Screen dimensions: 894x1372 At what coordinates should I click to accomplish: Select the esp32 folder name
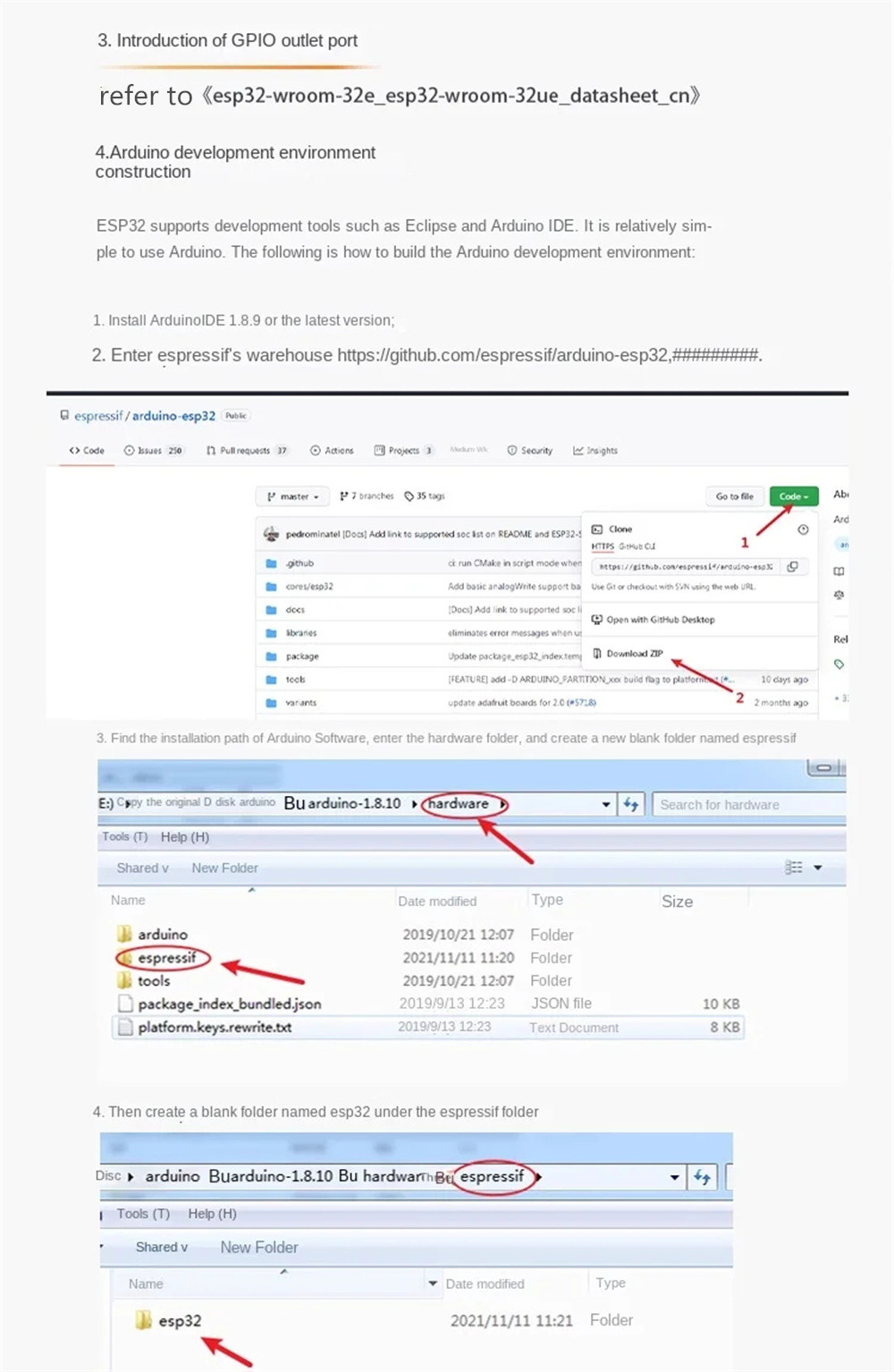(180, 1321)
